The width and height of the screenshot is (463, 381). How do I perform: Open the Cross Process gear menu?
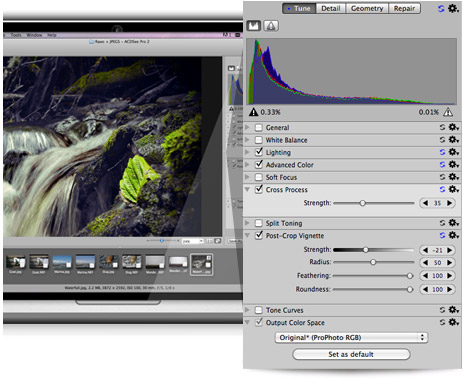tap(454, 189)
